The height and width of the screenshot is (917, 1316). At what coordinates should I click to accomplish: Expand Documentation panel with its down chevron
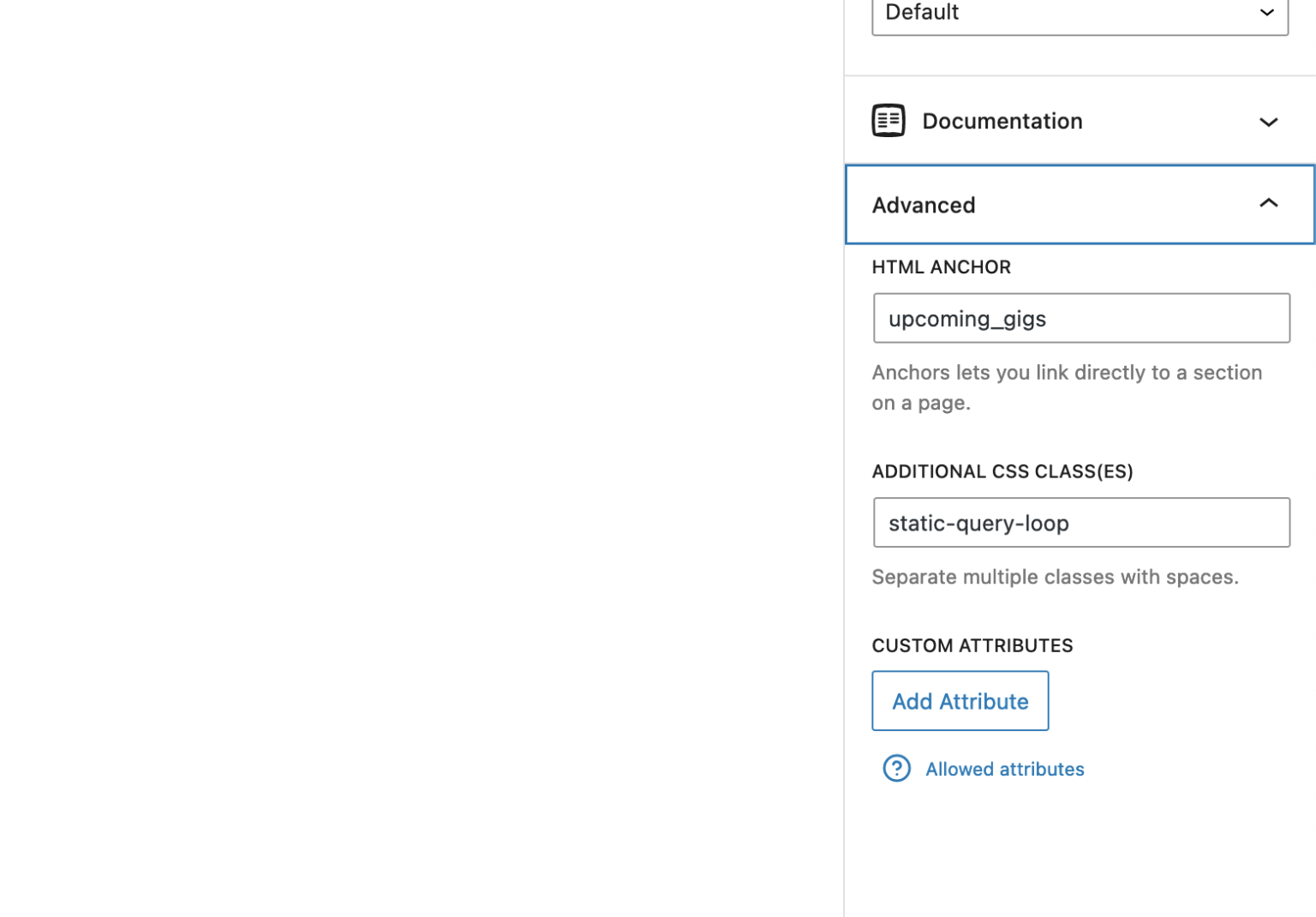pos(1268,122)
